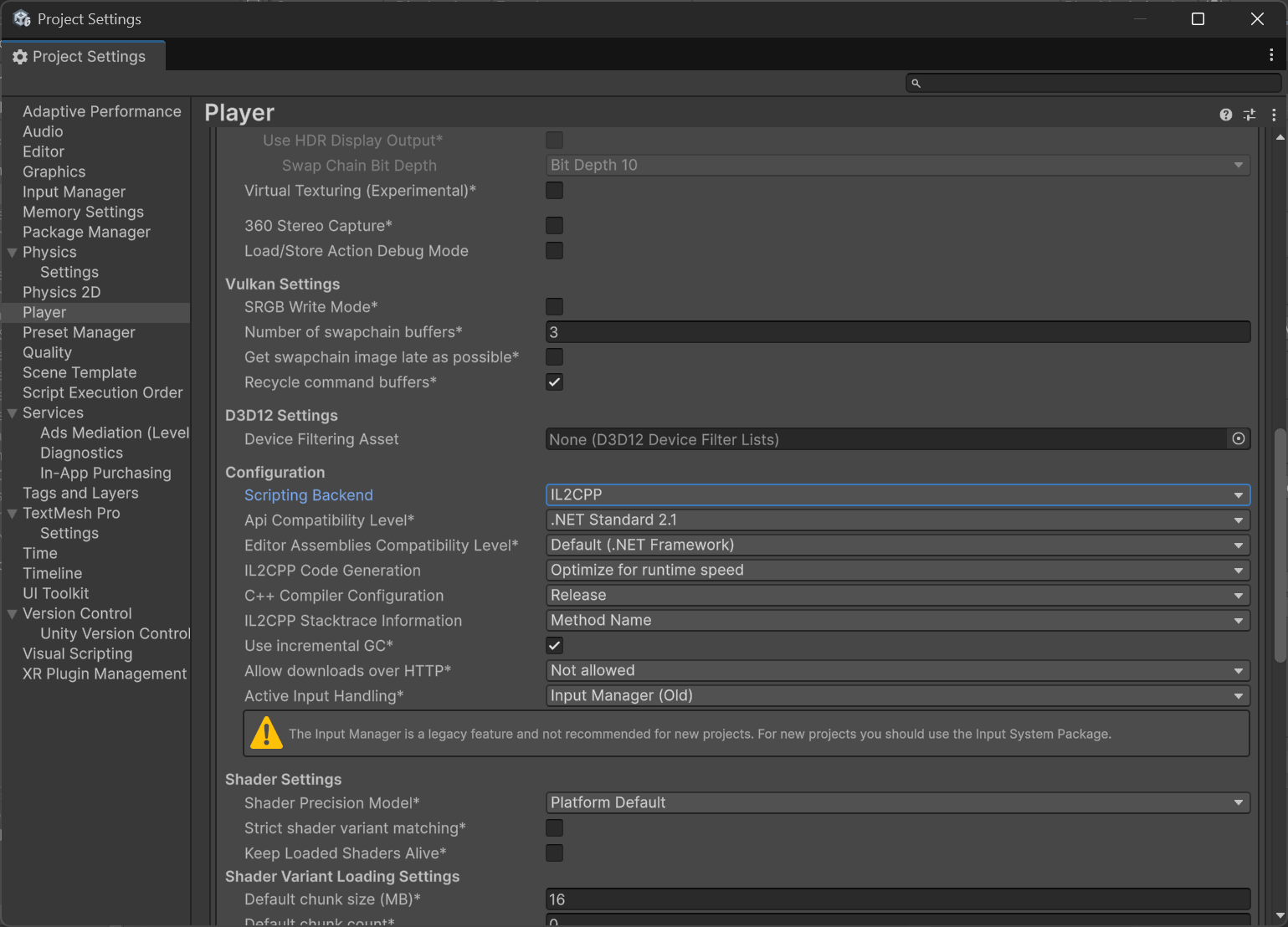Click the search magnifier icon
This screenshot has height=927, width=1288.
click(916, 83)
